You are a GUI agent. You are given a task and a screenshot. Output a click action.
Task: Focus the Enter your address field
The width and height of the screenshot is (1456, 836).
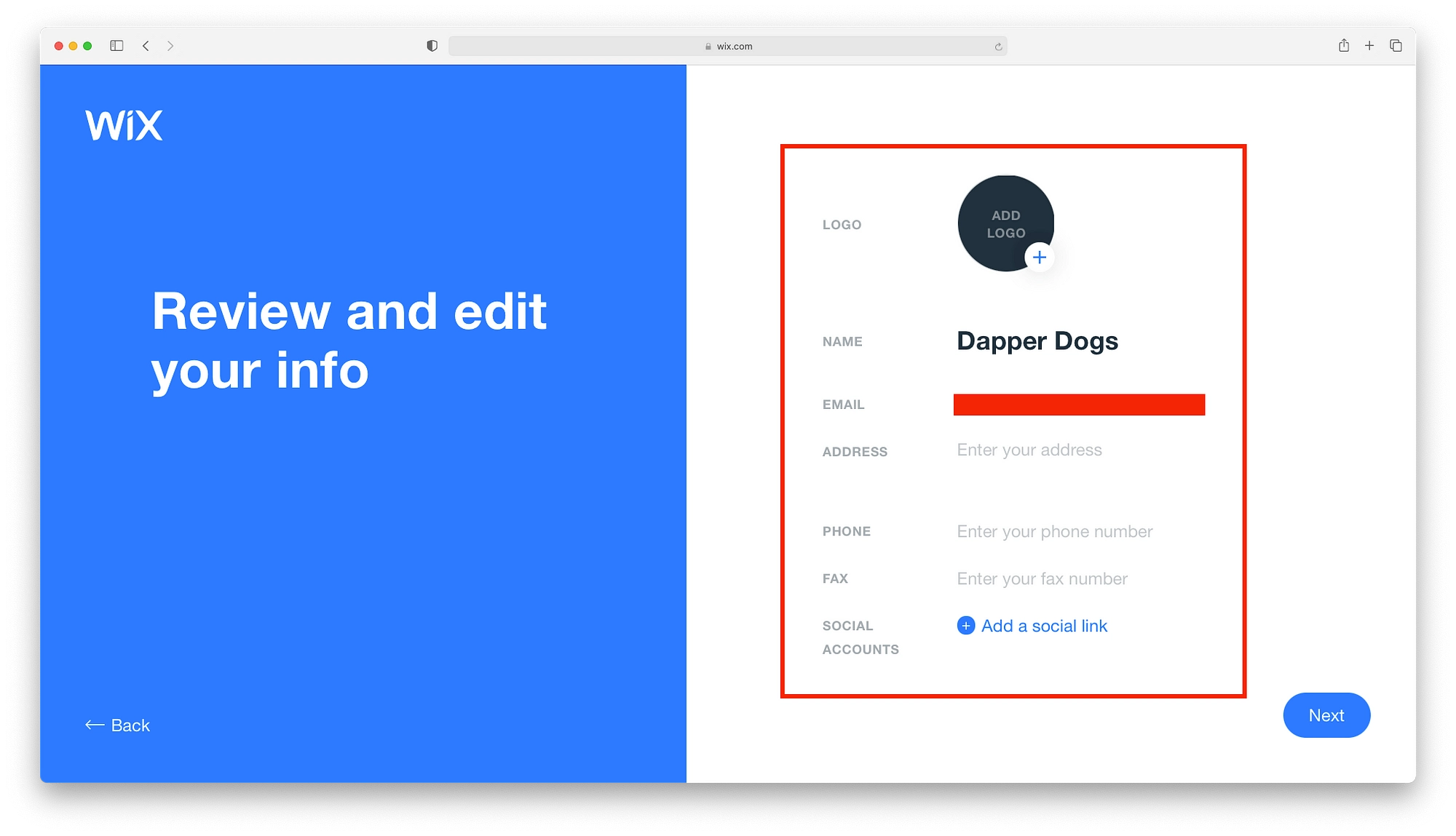pos(1029,450)
